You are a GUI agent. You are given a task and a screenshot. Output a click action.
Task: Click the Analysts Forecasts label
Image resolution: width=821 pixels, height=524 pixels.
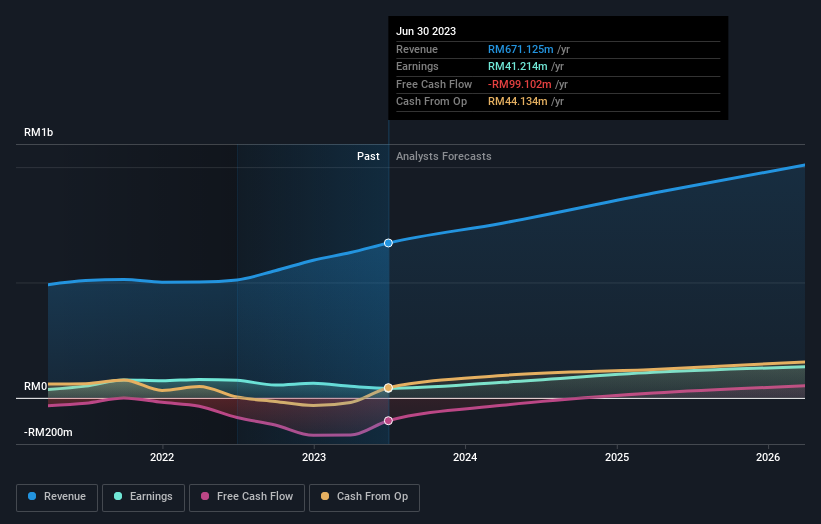coord(443,156)
